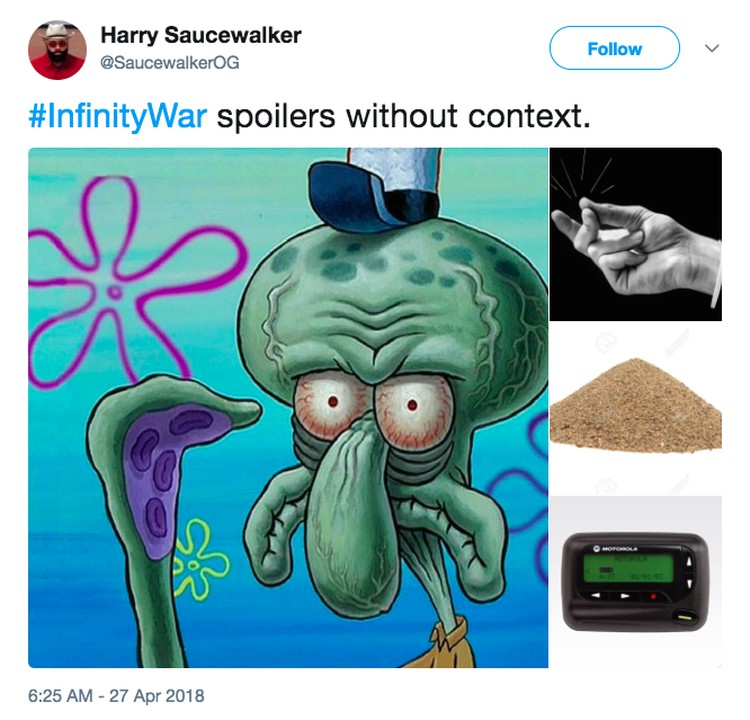Select the 'spoilers without context.' tweet text

click(403, 116)
